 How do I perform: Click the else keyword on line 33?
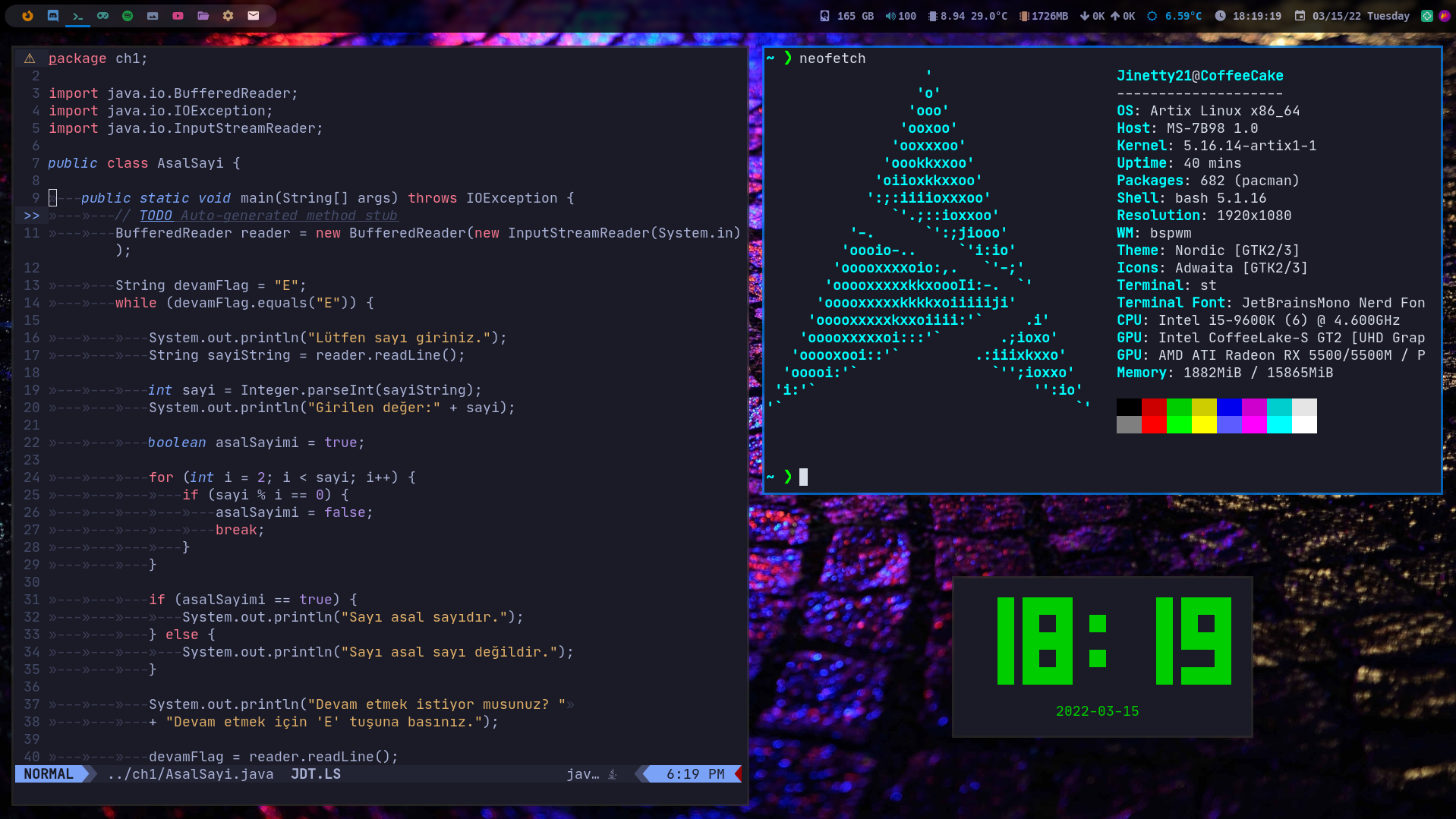[x=181, y=635]
